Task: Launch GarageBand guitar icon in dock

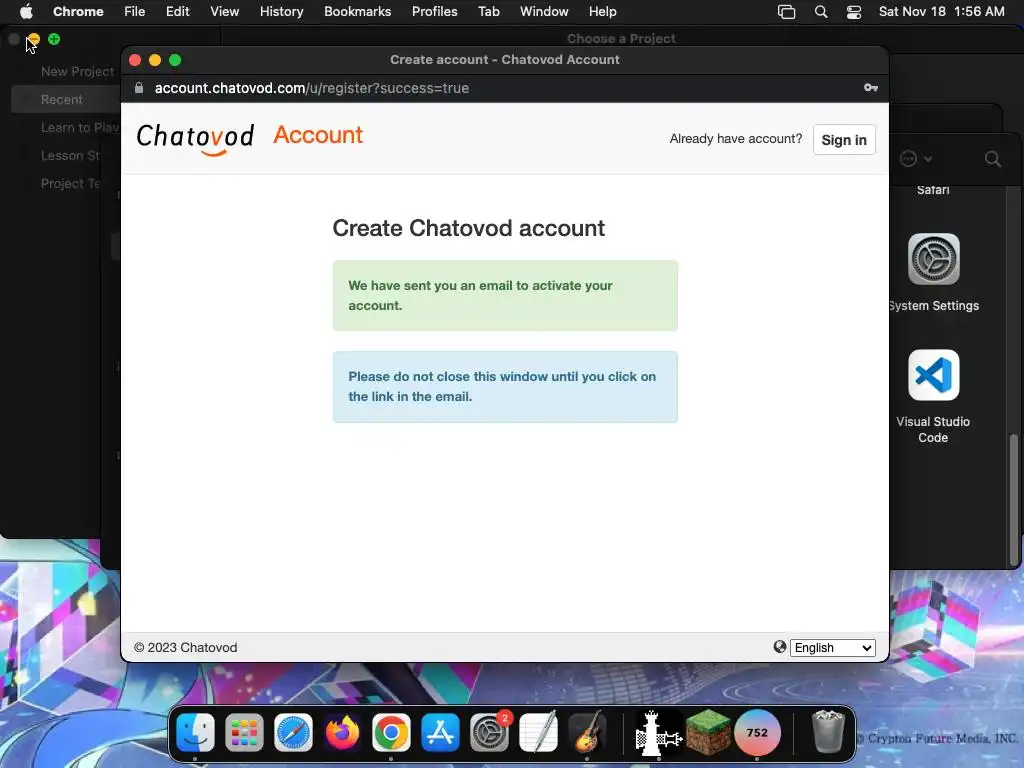Action: click(x=587, y=732)
